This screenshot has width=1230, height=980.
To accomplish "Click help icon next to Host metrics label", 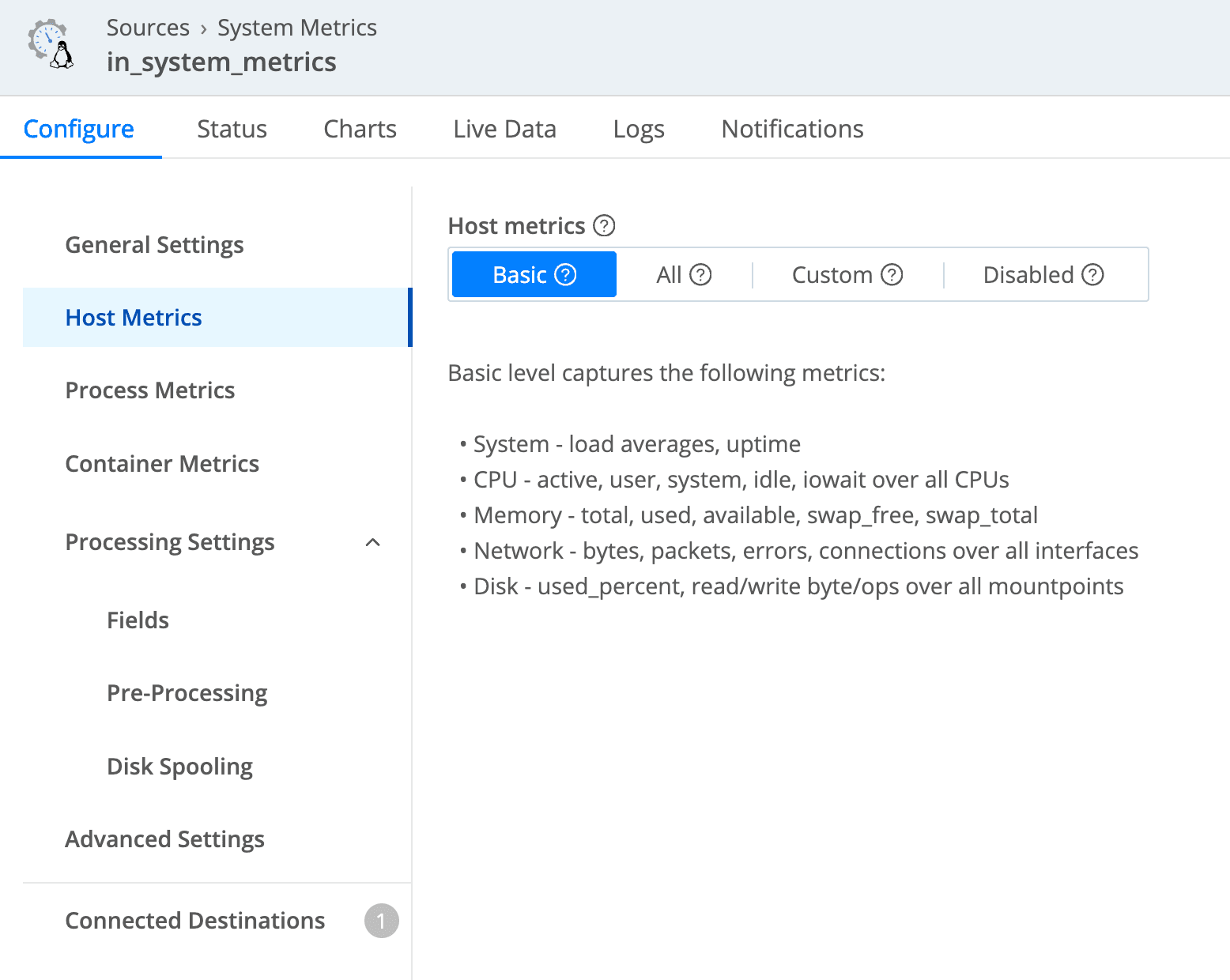I will click(x=604, y=226).
